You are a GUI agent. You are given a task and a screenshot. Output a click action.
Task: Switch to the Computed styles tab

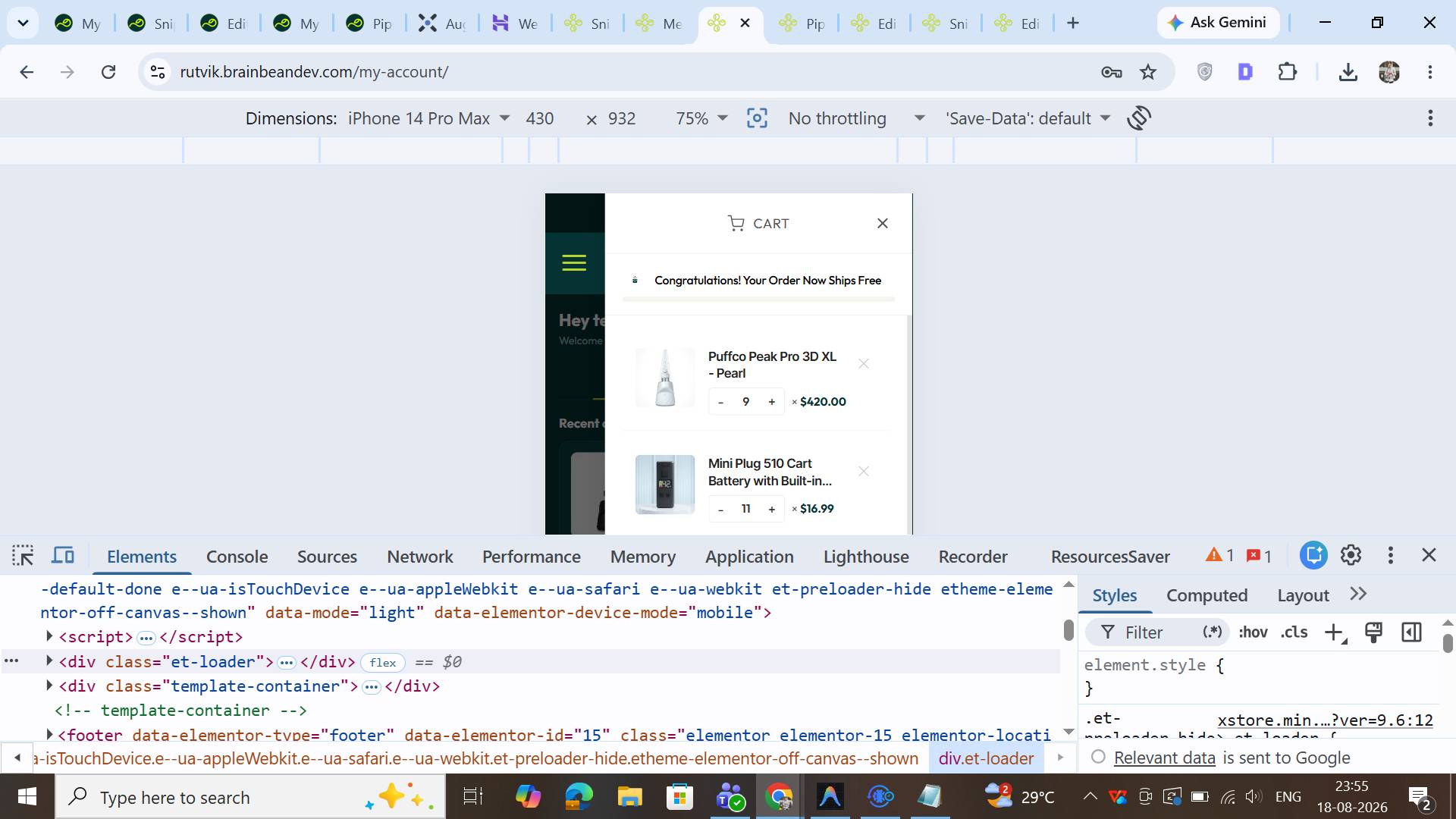(x=1207, y=595)
